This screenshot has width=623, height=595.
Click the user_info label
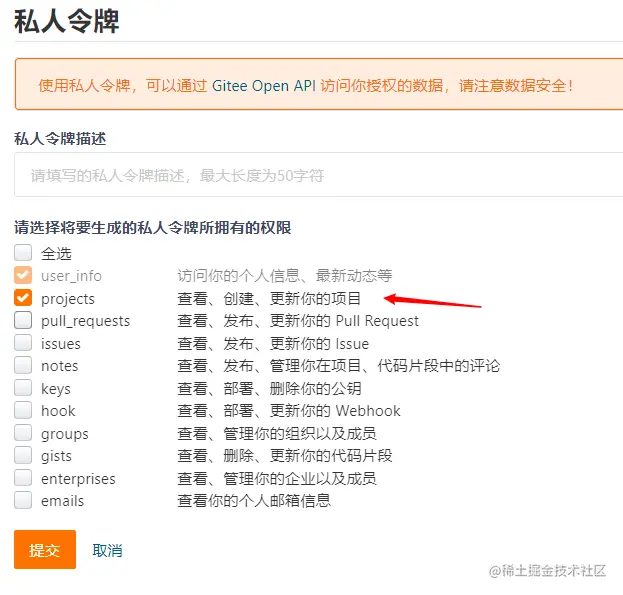(72, 276)
